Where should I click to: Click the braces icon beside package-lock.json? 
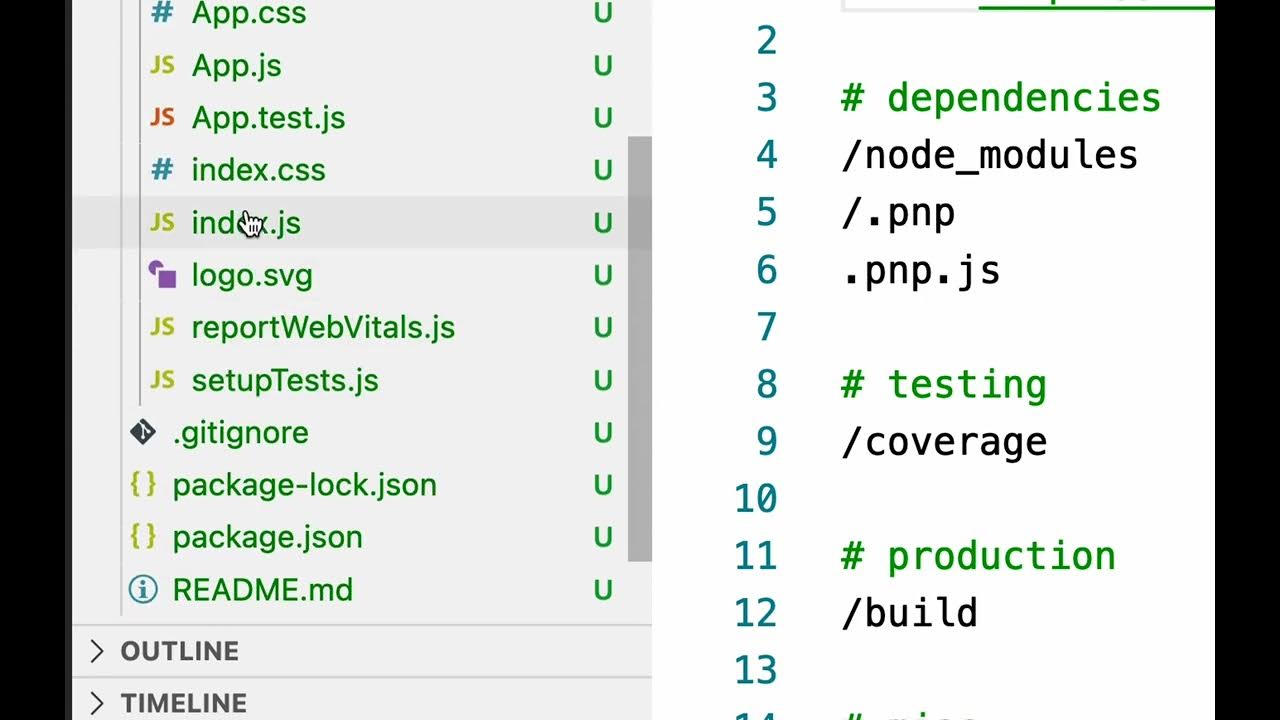pyautogui.click(x=143, y=485)
